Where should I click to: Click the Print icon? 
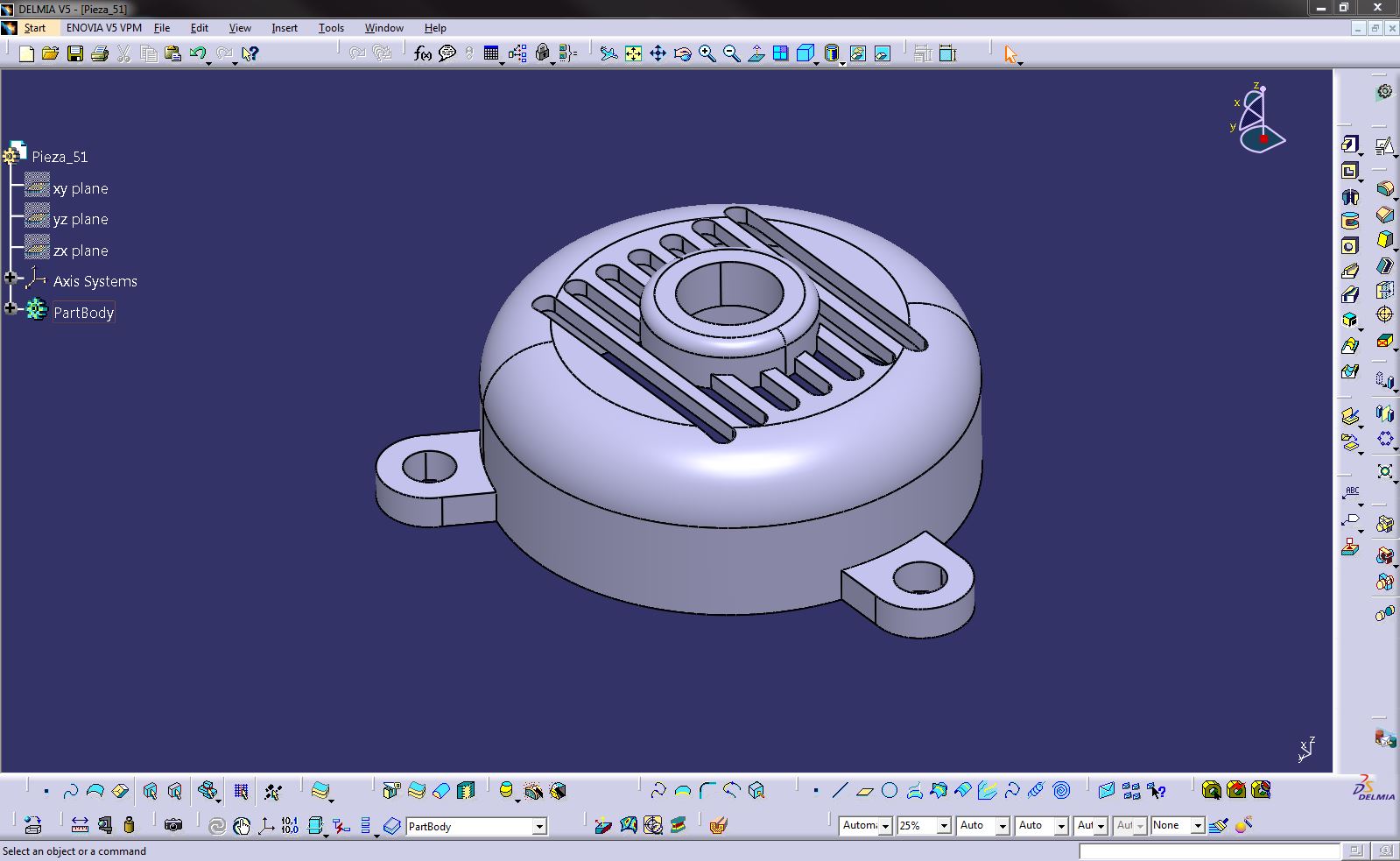click(x=100, y=53)
